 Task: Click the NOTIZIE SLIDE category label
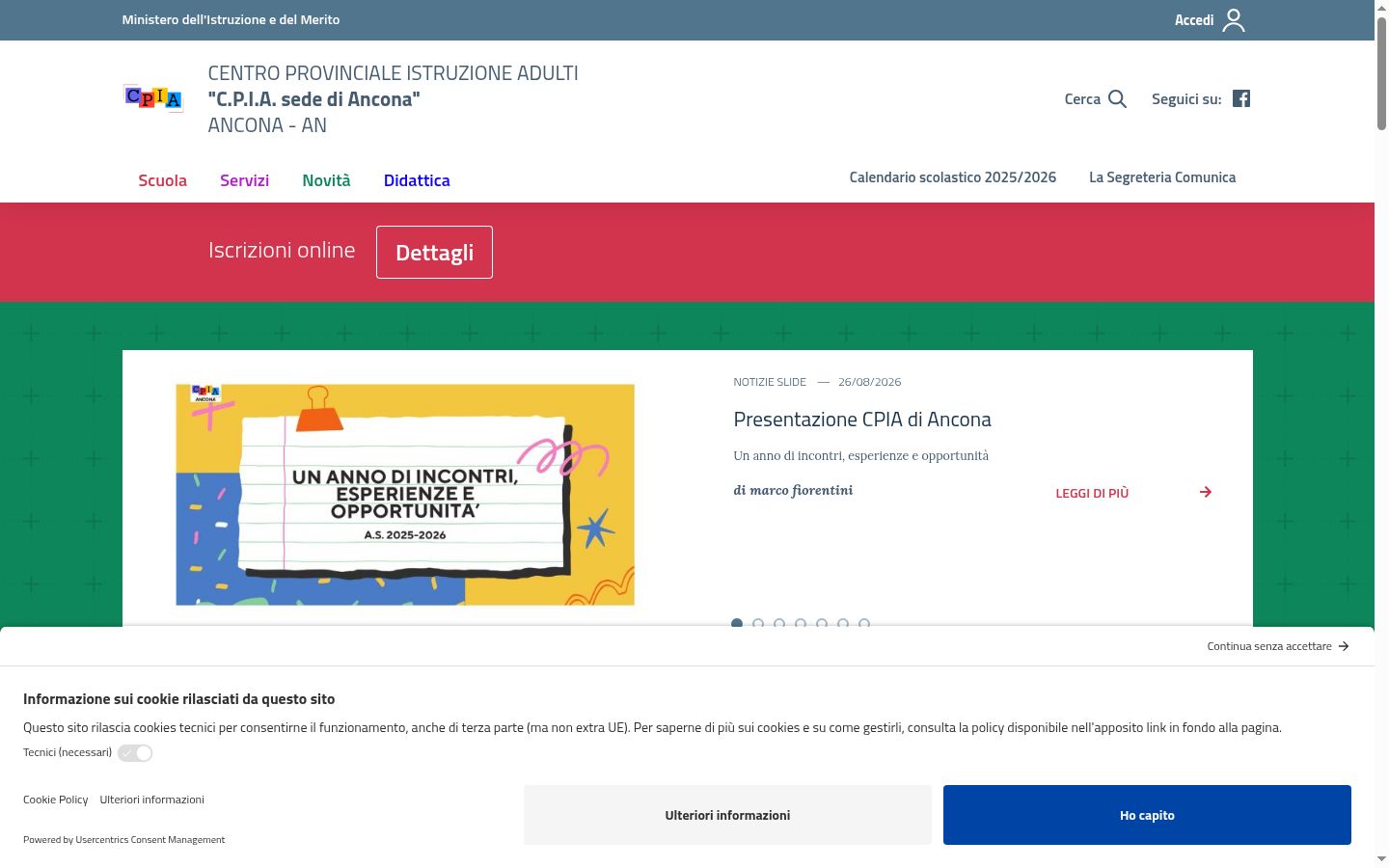point(770,382)
